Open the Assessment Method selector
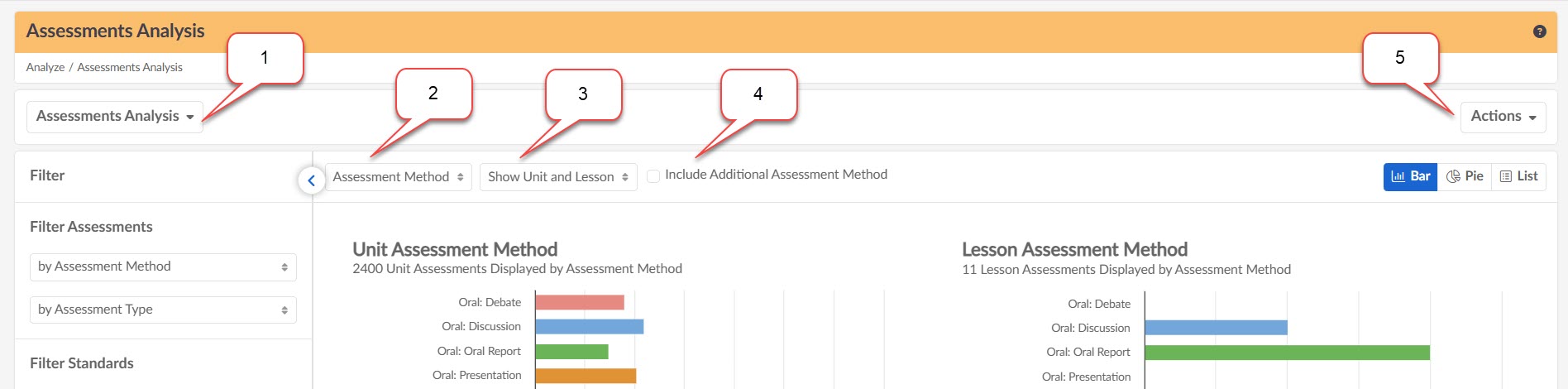 coord(399,177)
